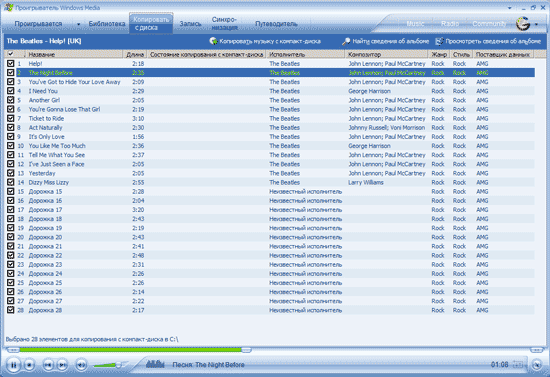Click composer Larry Williams cell

[366, 182]
